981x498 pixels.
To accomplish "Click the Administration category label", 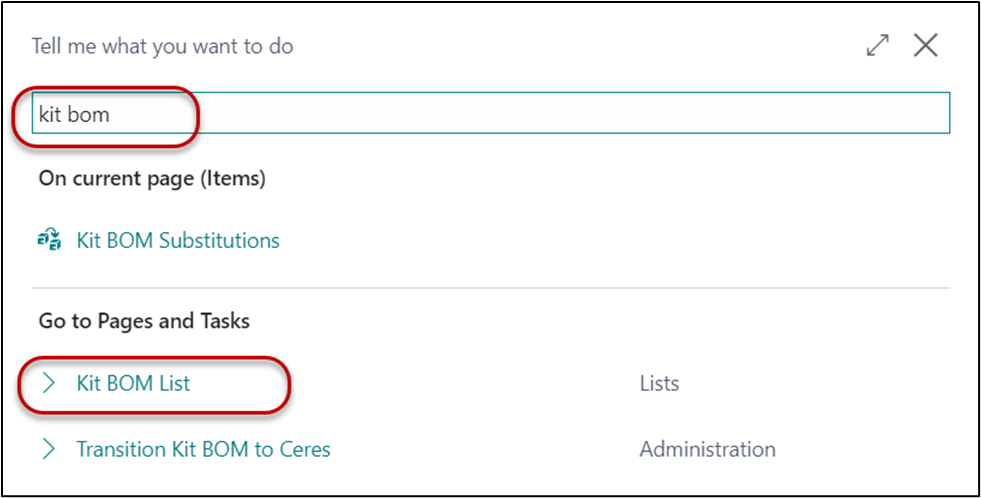I will 707,449.
